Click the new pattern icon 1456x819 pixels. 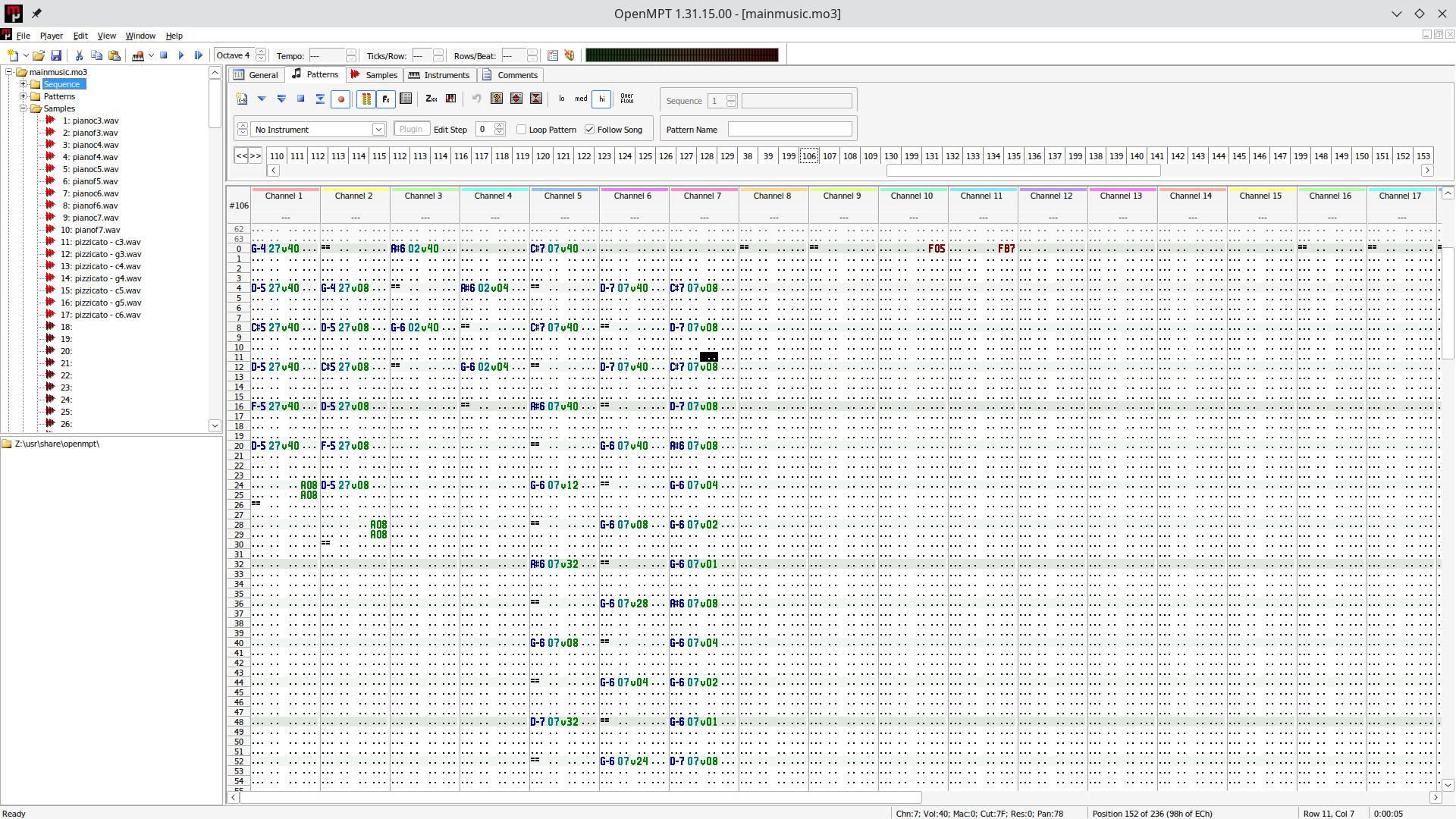coord(242,99)
